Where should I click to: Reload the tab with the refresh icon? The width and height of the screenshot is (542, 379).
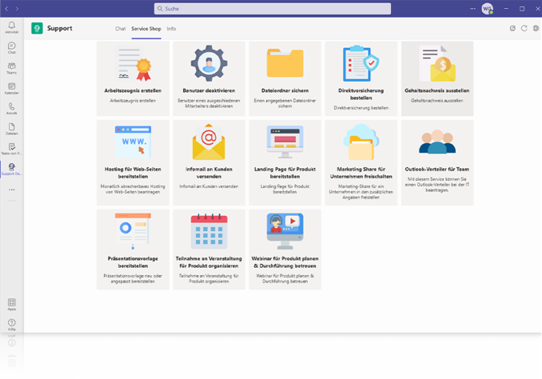coord(524,28)
